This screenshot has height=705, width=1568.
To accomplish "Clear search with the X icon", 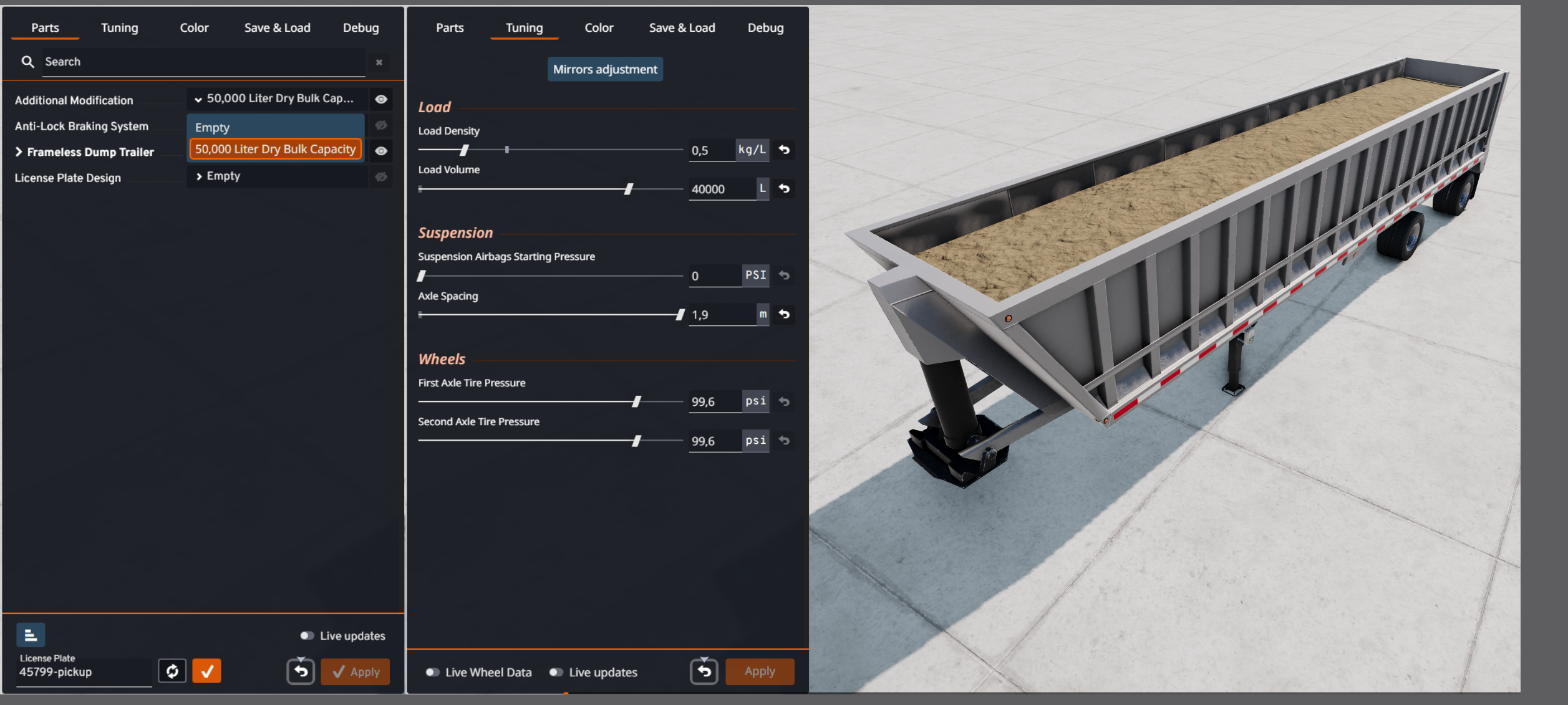I will tap(379, 62).
